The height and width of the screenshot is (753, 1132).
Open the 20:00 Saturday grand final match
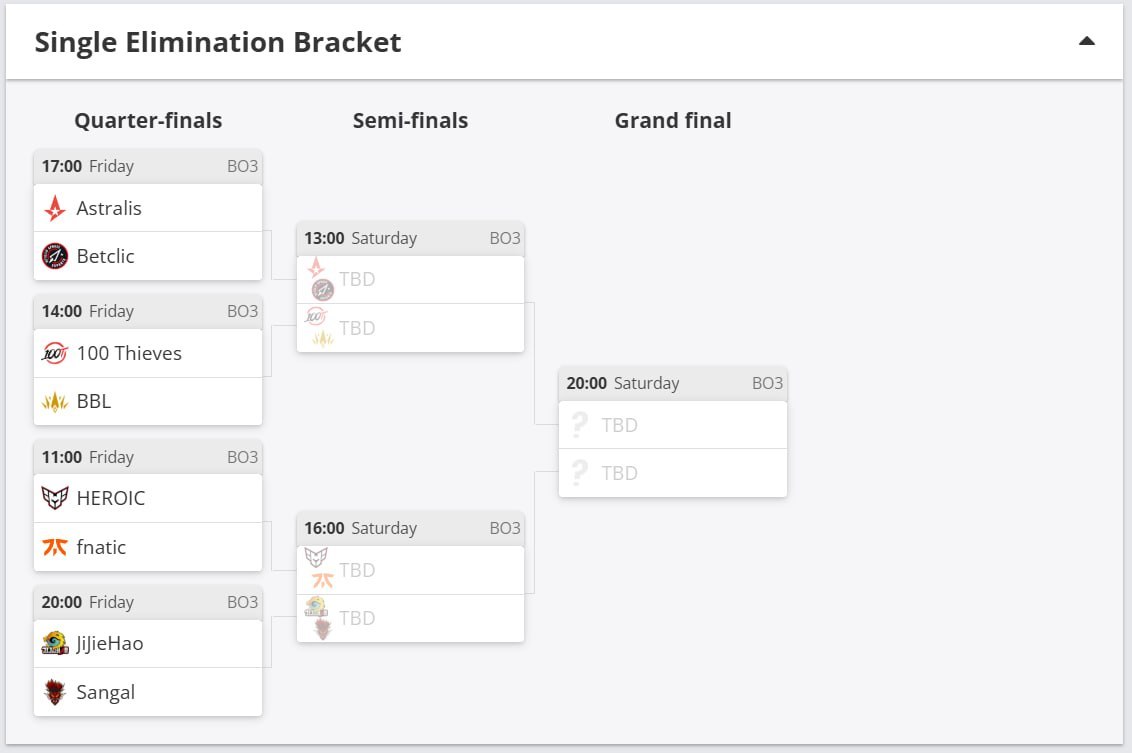coord(673,432)
